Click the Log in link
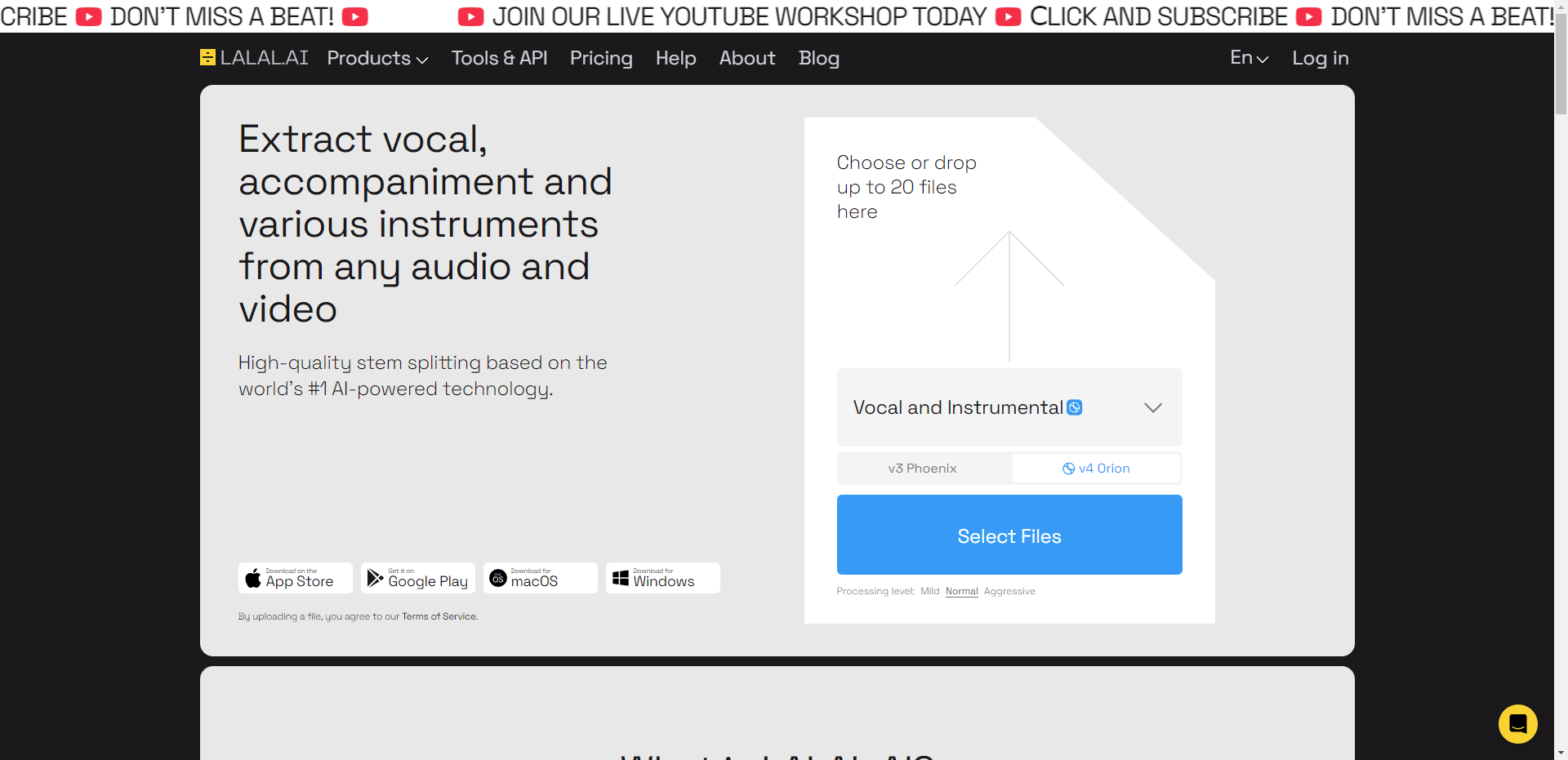This screenshot has width=1568, height=760. [x=1321, y=58]
